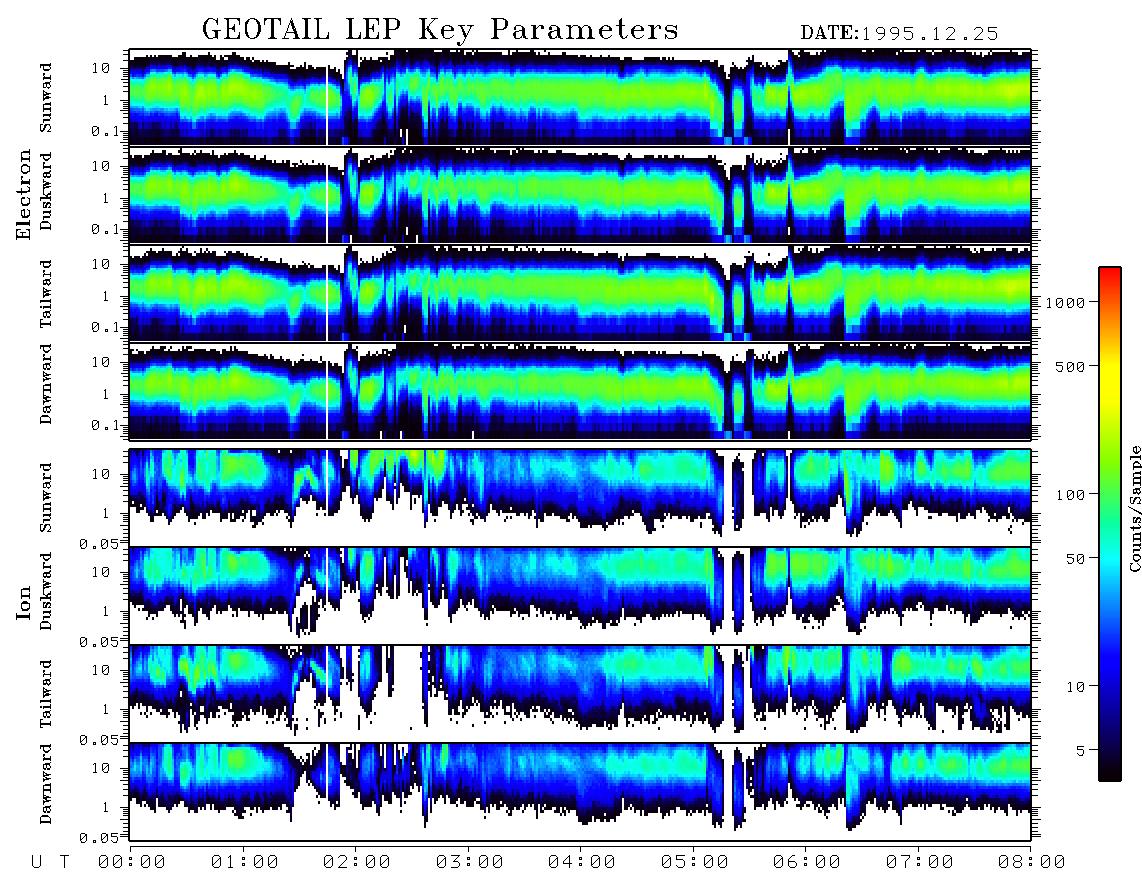
Task: Click the '100' color scale label
Action: [x=1070, y=495]
